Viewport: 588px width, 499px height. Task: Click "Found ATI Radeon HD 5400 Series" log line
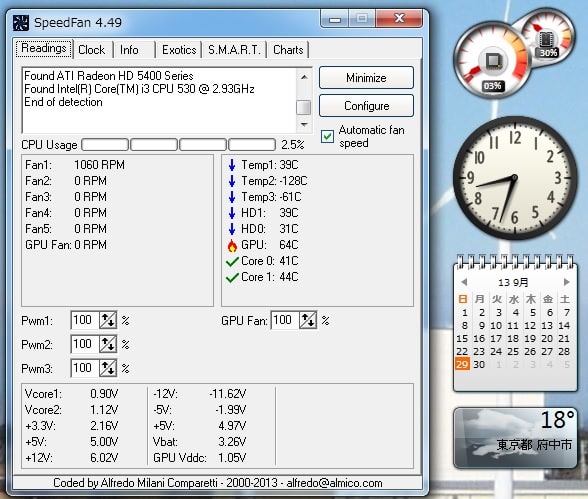click(x=109, y=76)
